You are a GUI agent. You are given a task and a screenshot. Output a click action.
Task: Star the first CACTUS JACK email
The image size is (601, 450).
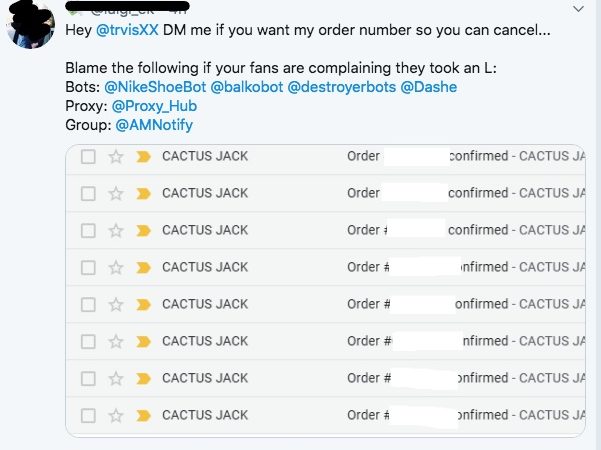pos(115,156)
